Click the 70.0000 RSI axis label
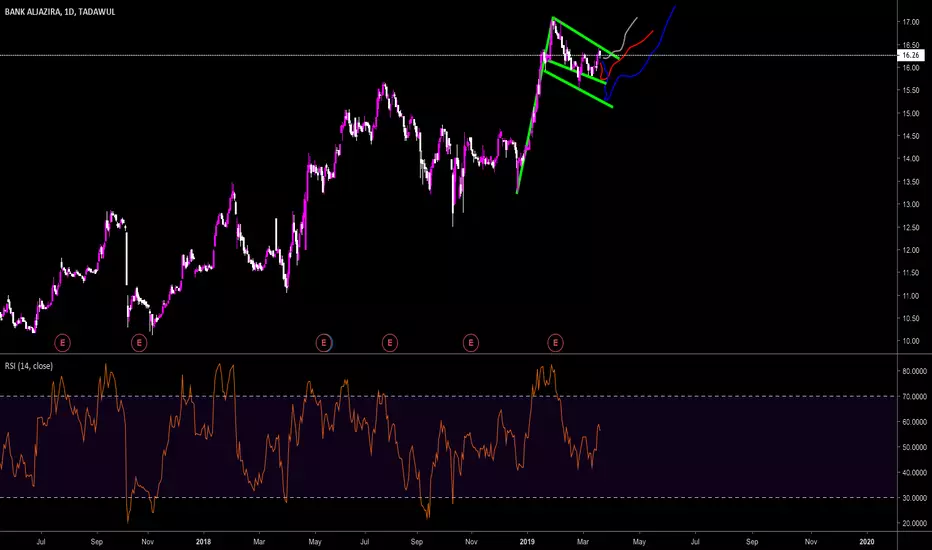This screenshot has width=932, height=550. coord(914,397)
